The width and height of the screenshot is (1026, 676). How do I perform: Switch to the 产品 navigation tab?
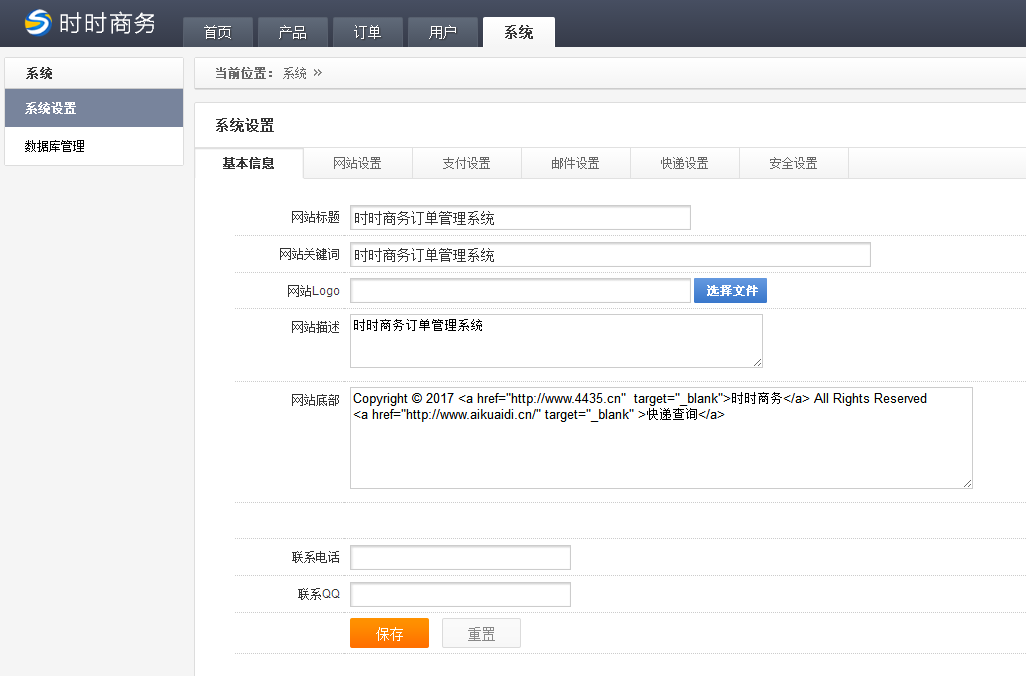[293, 32]
